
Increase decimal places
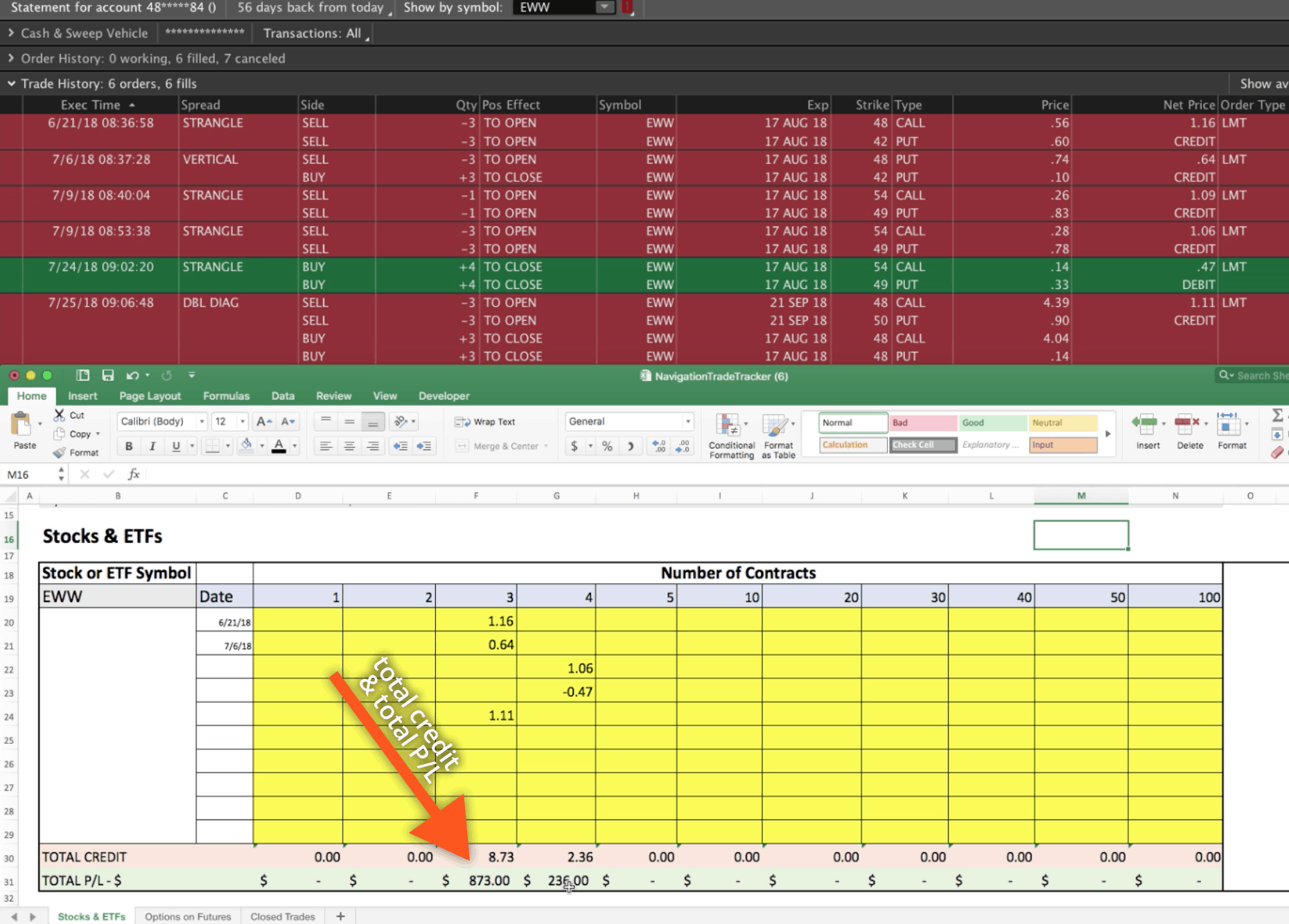[659, 446]
